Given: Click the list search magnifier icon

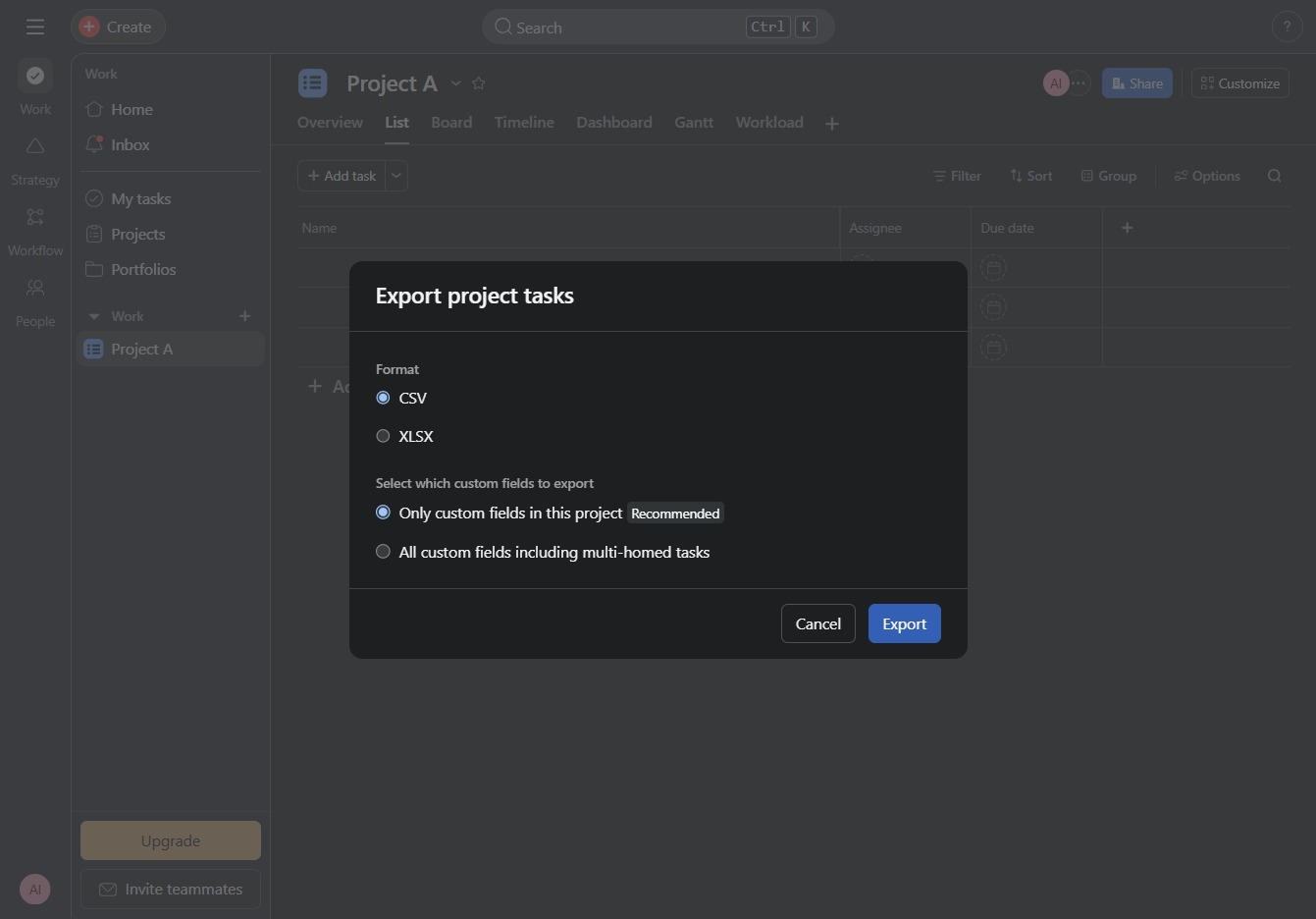Looking at the screenshot, I should point(1275,176).
